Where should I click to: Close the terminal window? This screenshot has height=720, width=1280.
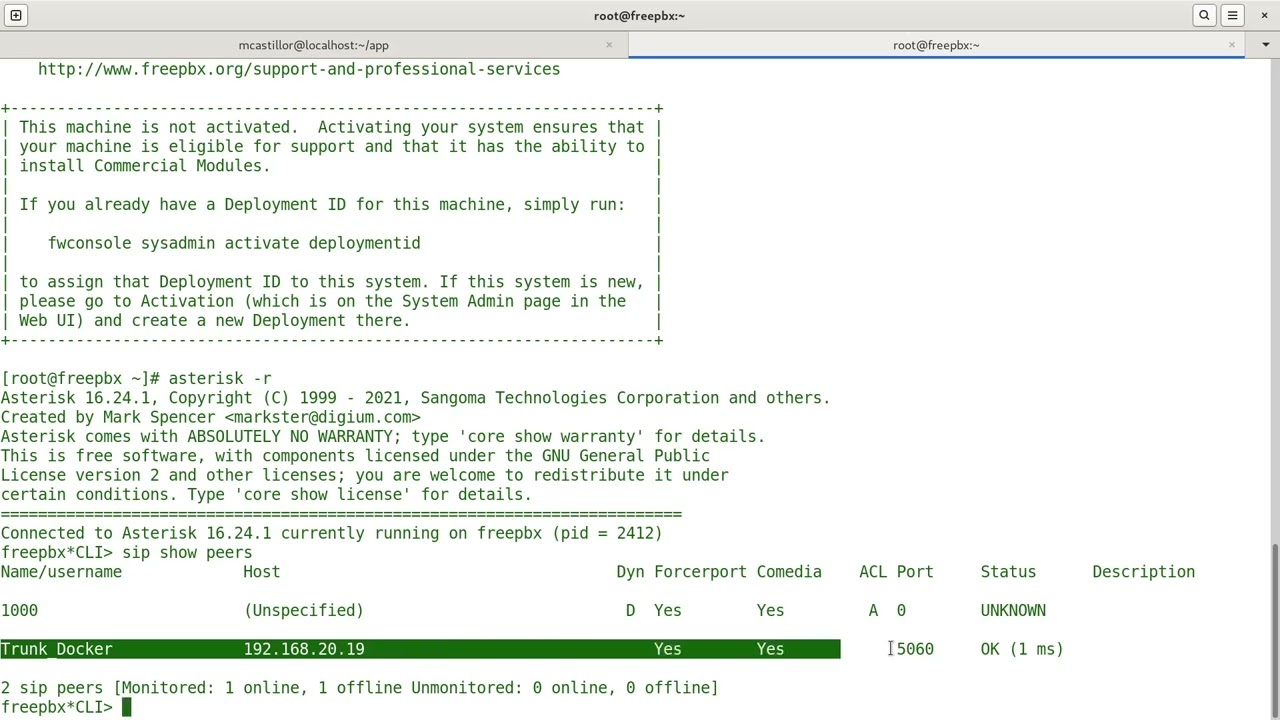click(x=1264, y=15)
